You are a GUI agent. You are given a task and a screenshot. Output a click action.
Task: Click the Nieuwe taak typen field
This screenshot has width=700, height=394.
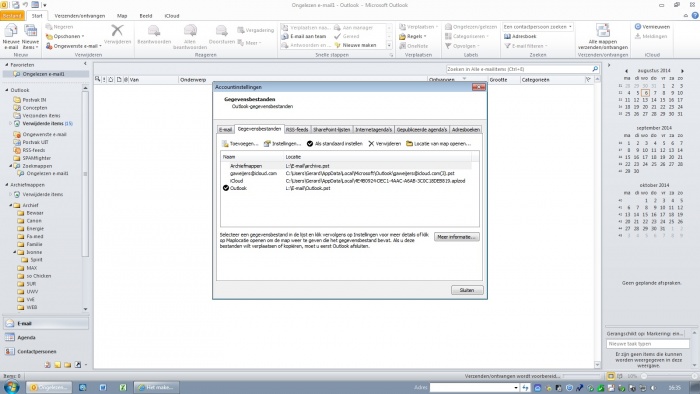pos(647,344)
